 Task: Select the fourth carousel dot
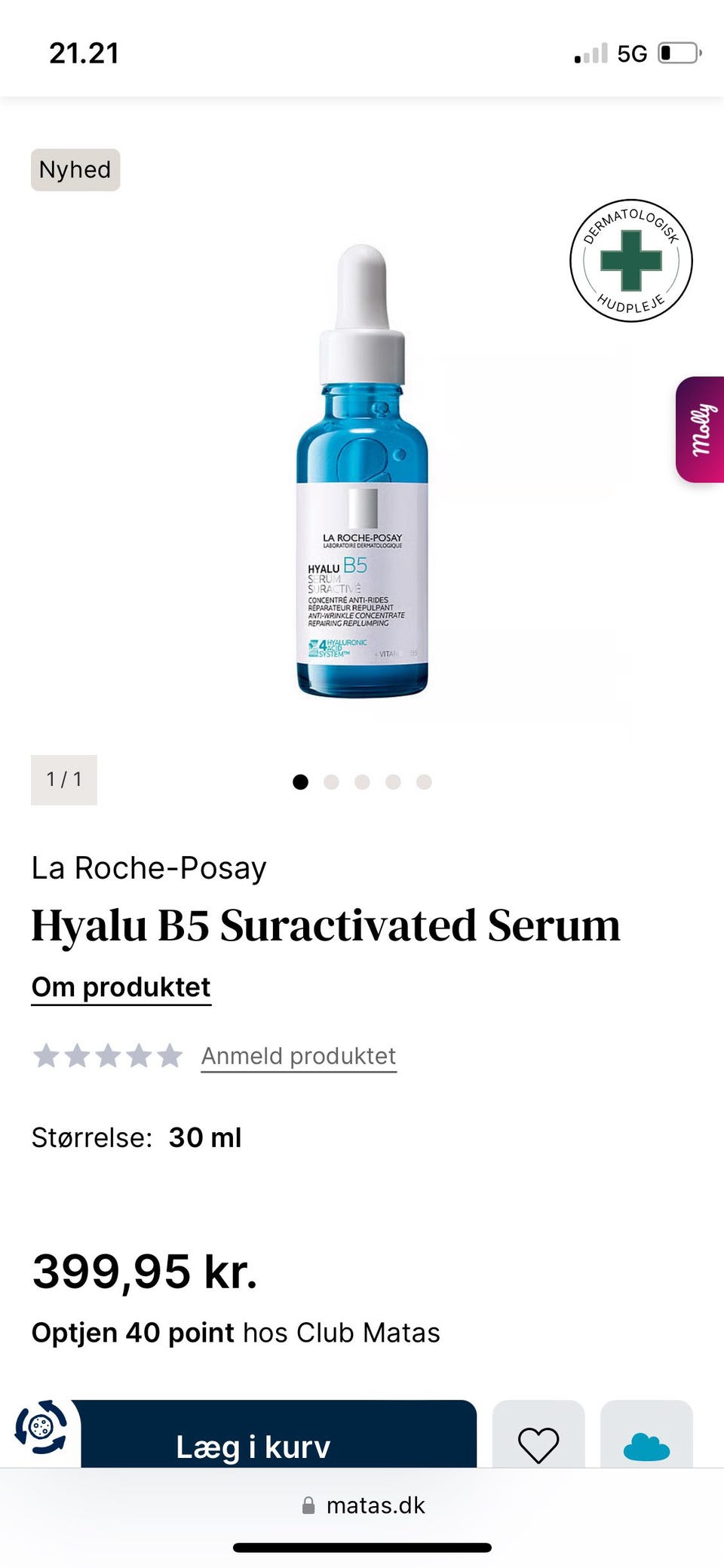point(393,782)
